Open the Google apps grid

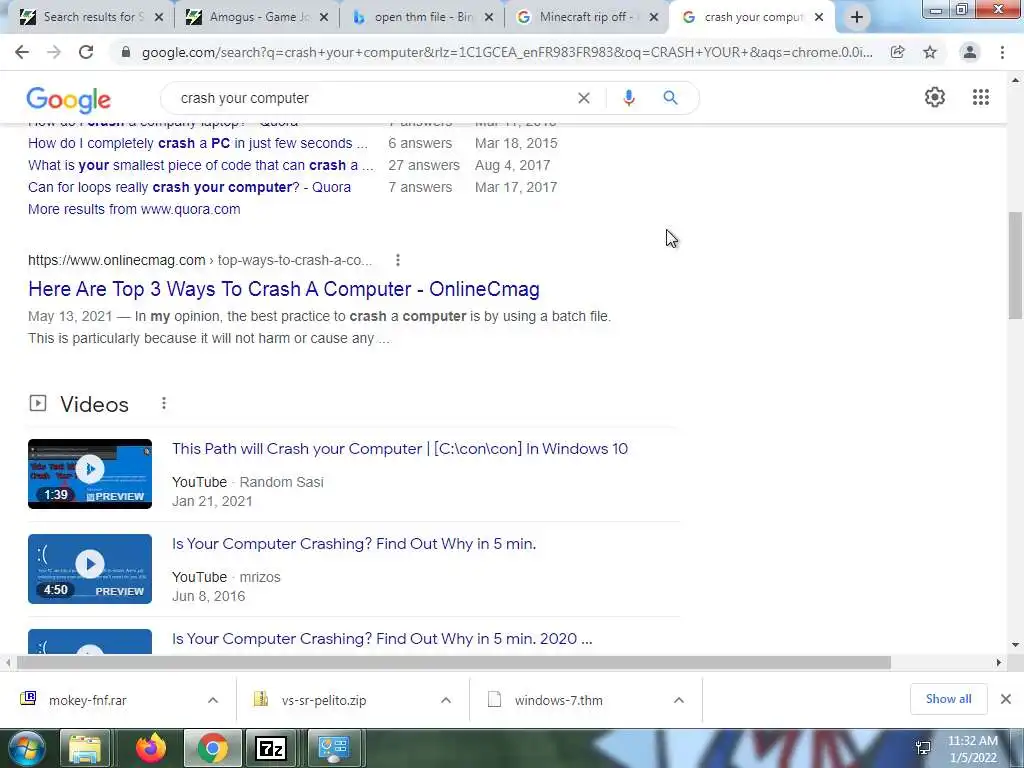(x=980, y=97)
